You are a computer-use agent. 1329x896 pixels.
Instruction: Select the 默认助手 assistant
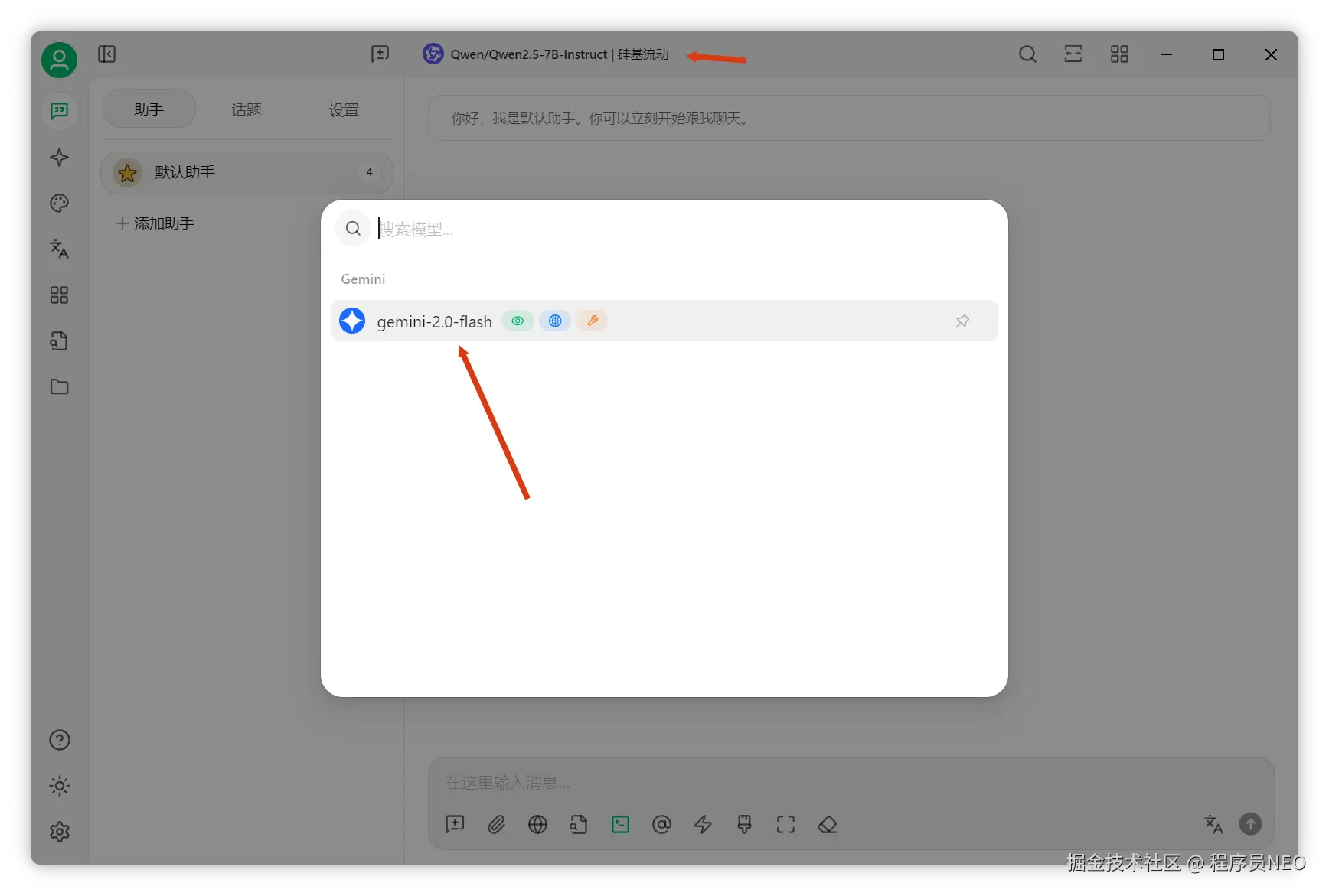pos(247,173)
